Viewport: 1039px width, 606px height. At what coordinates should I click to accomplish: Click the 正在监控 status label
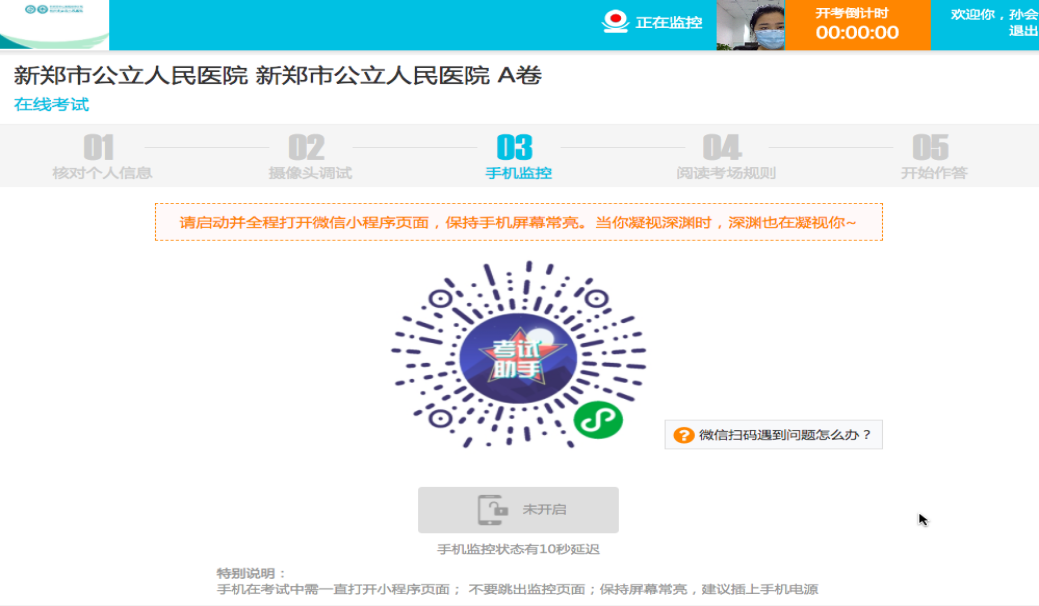pyautogui.click(x=669, y=23)
